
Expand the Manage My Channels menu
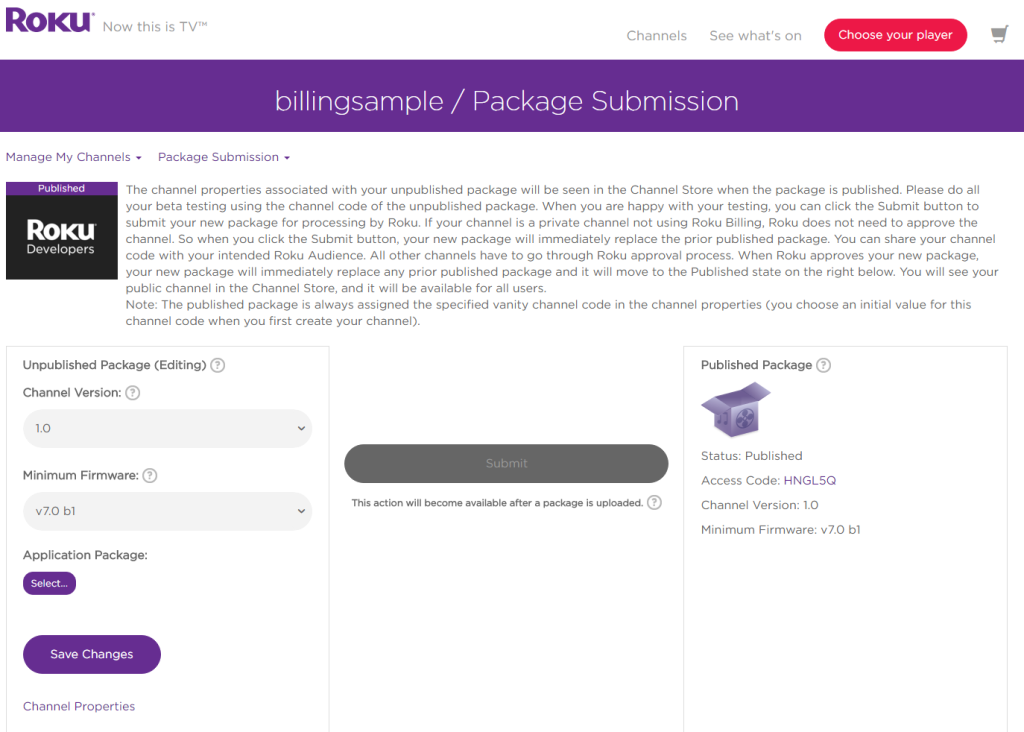click(73, 157)
